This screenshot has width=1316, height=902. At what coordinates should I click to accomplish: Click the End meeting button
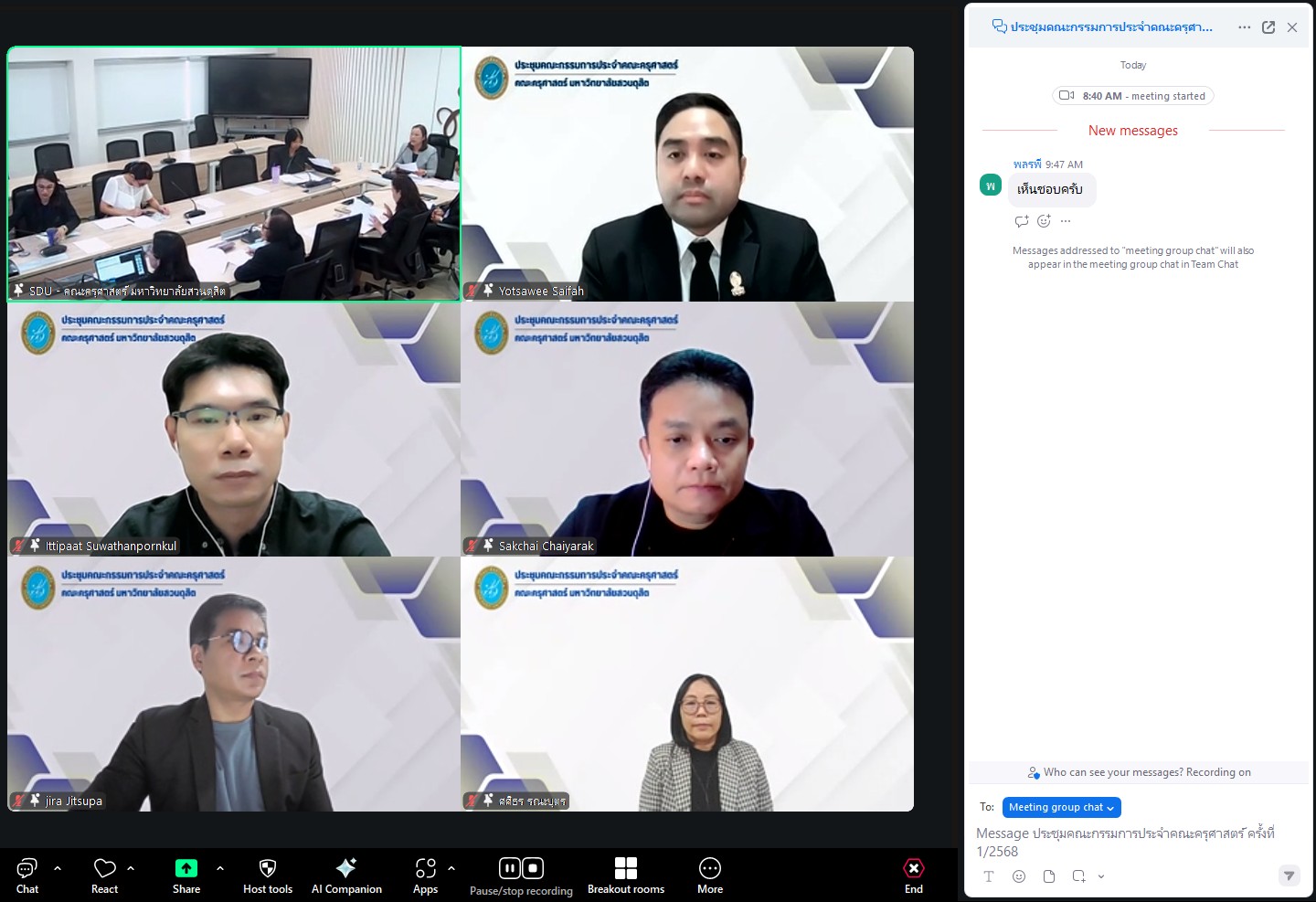coord(913,868)
